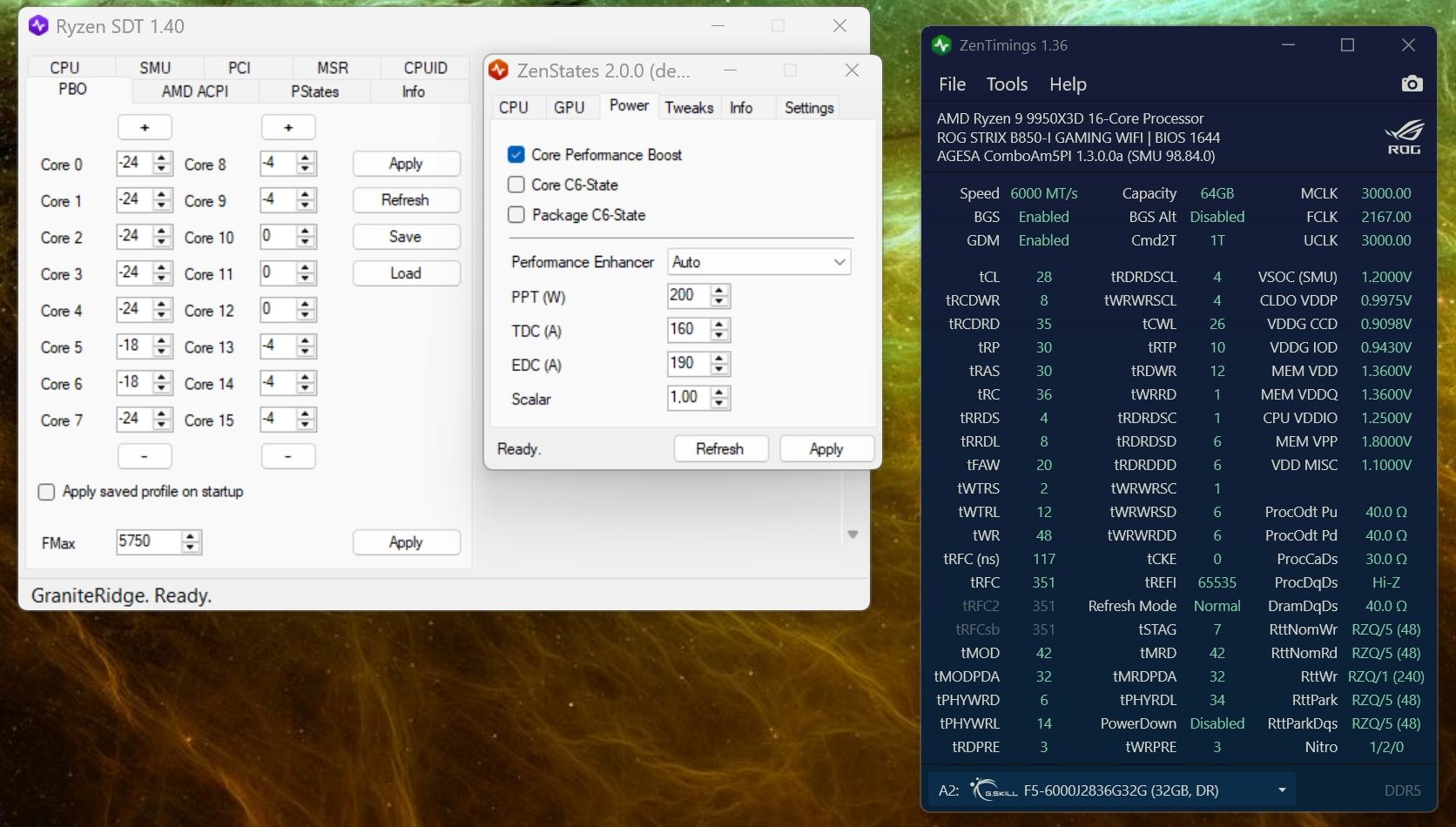Click the plus button above Core 8 column
The height and width of the screenshot is (827, 1456).
pyautogui.click(x=288, y=127)
